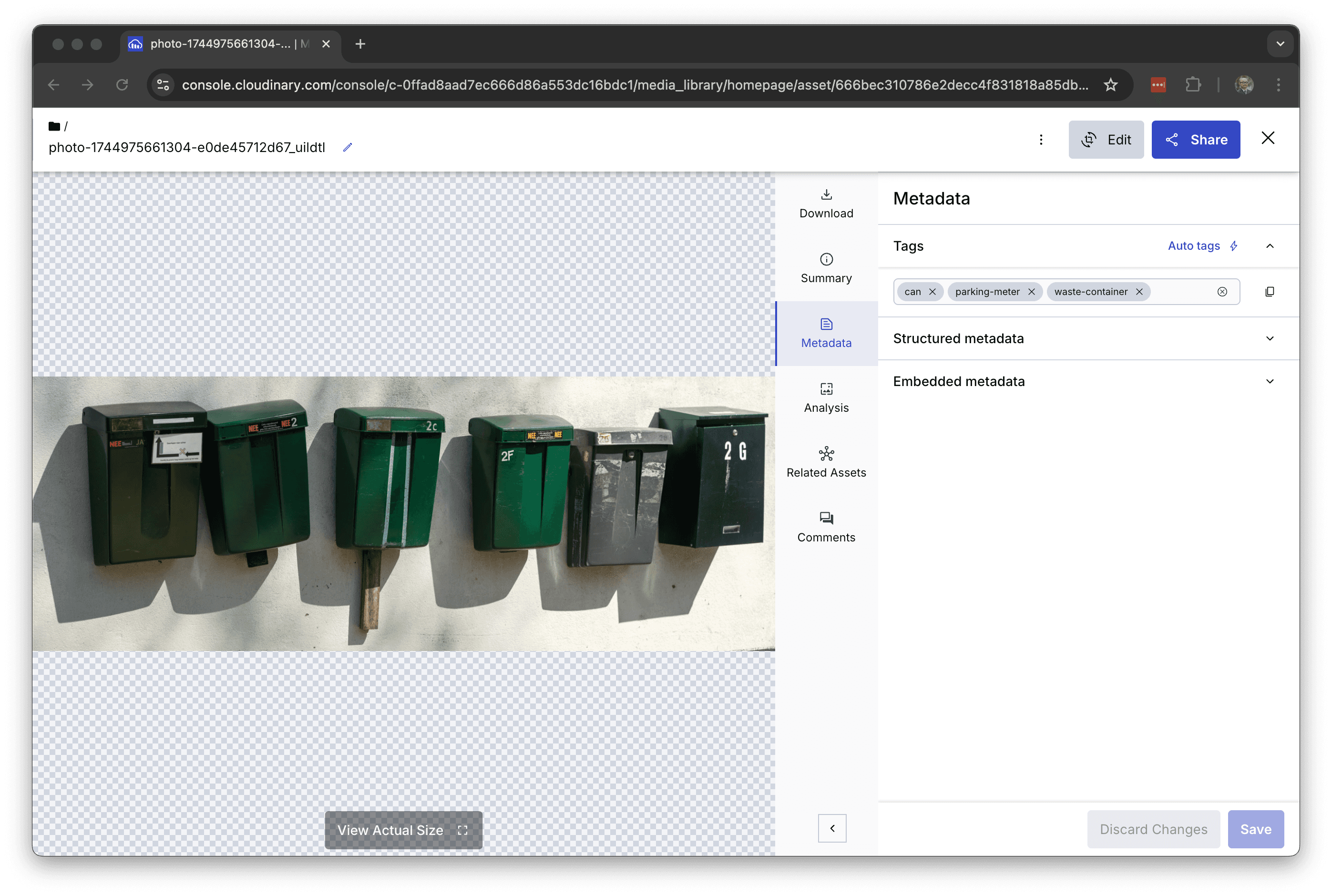Expand the Embedded metadata section

(1269, 382)
